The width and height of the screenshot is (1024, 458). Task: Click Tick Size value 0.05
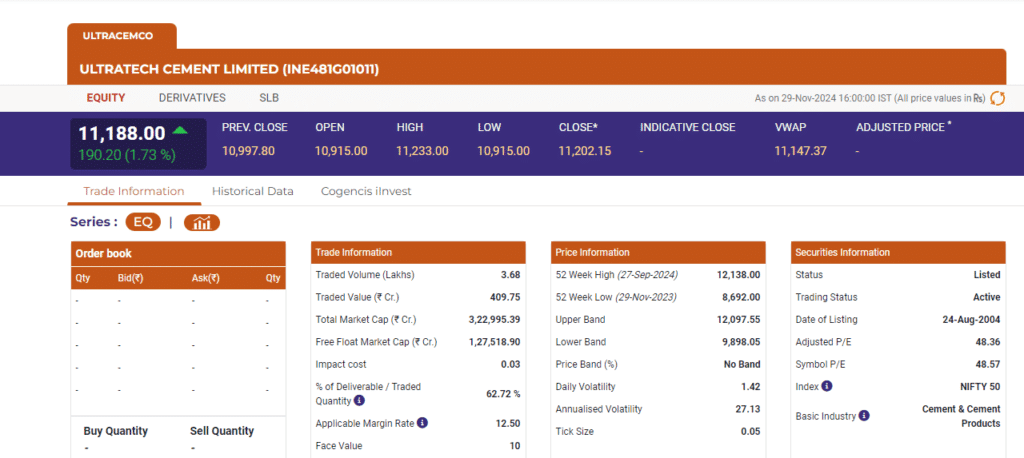(x=751, y=431)
